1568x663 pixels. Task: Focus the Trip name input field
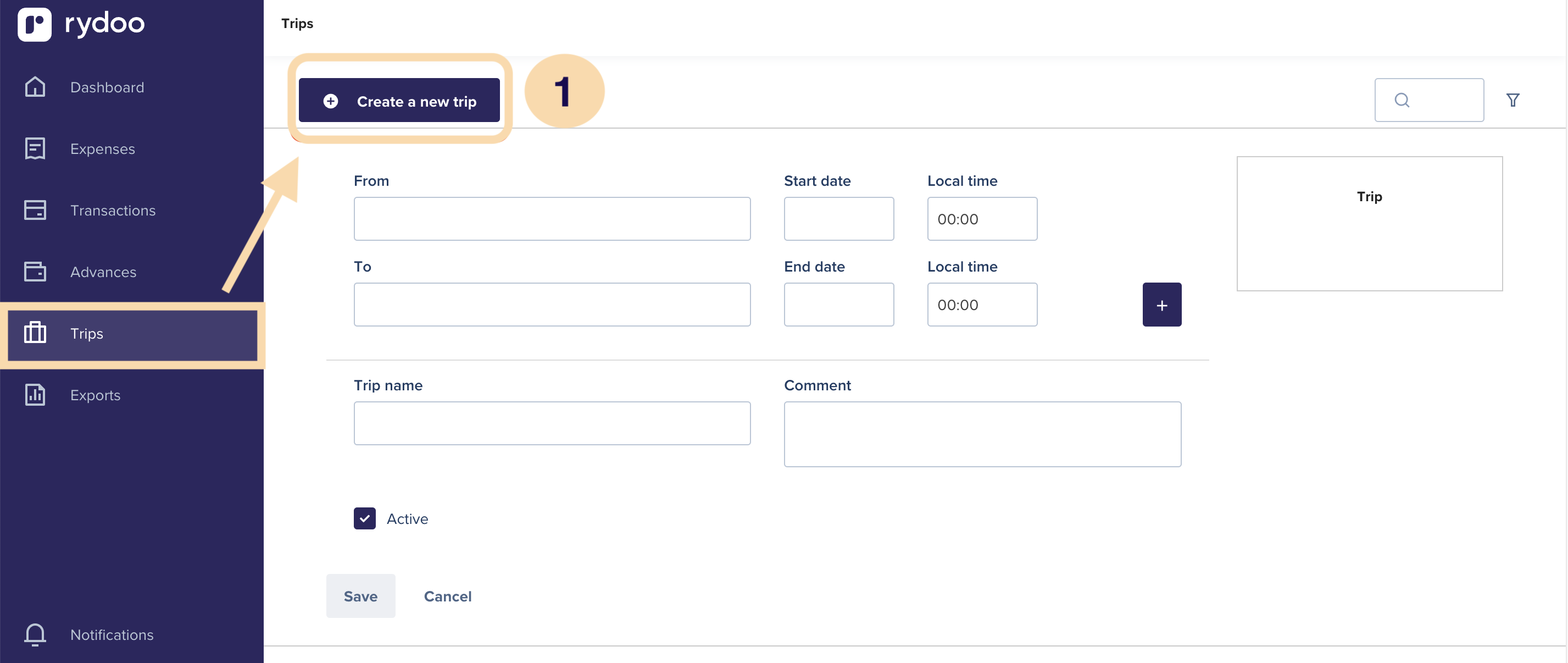coord(552,423)
